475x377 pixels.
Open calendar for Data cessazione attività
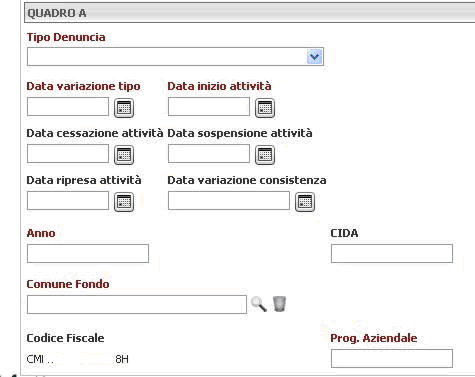124,155
